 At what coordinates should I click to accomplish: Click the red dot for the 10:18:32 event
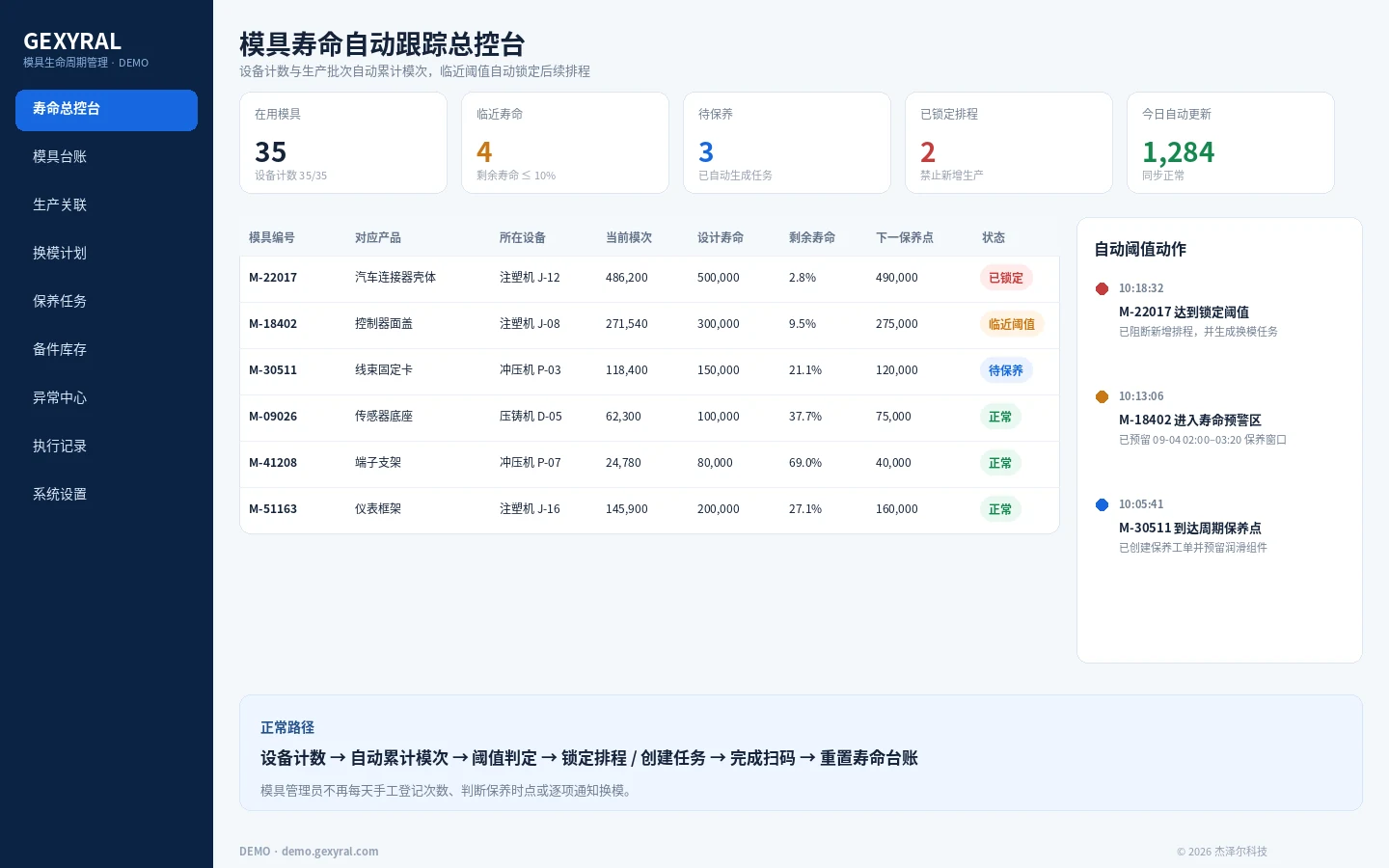click(1103, 288)
